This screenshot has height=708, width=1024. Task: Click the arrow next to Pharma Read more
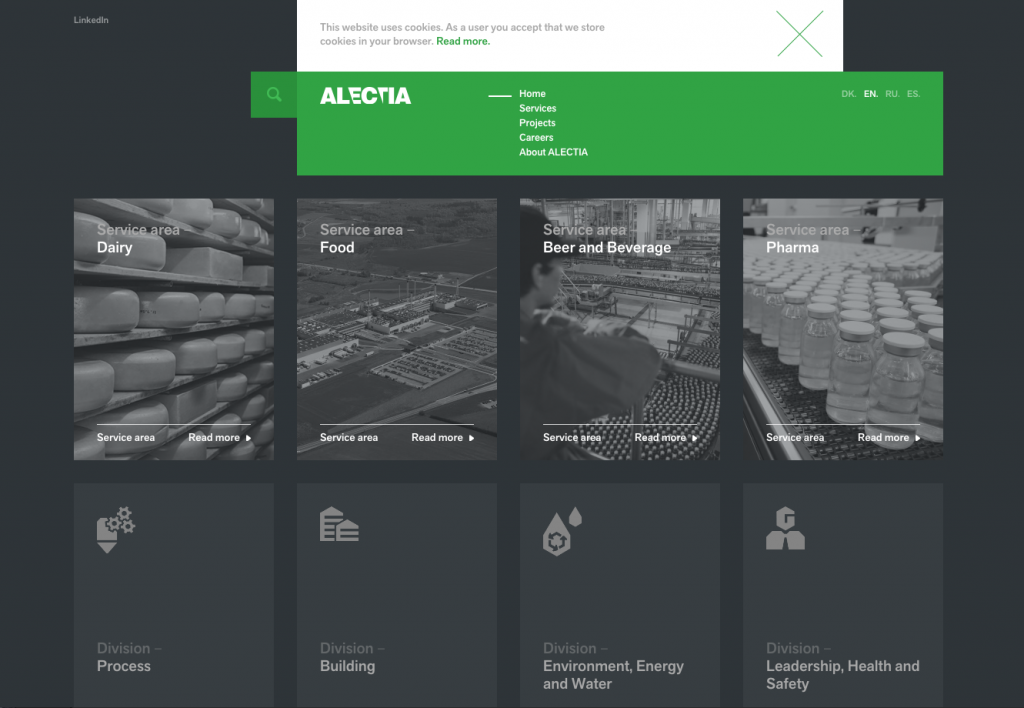point(918,438)
